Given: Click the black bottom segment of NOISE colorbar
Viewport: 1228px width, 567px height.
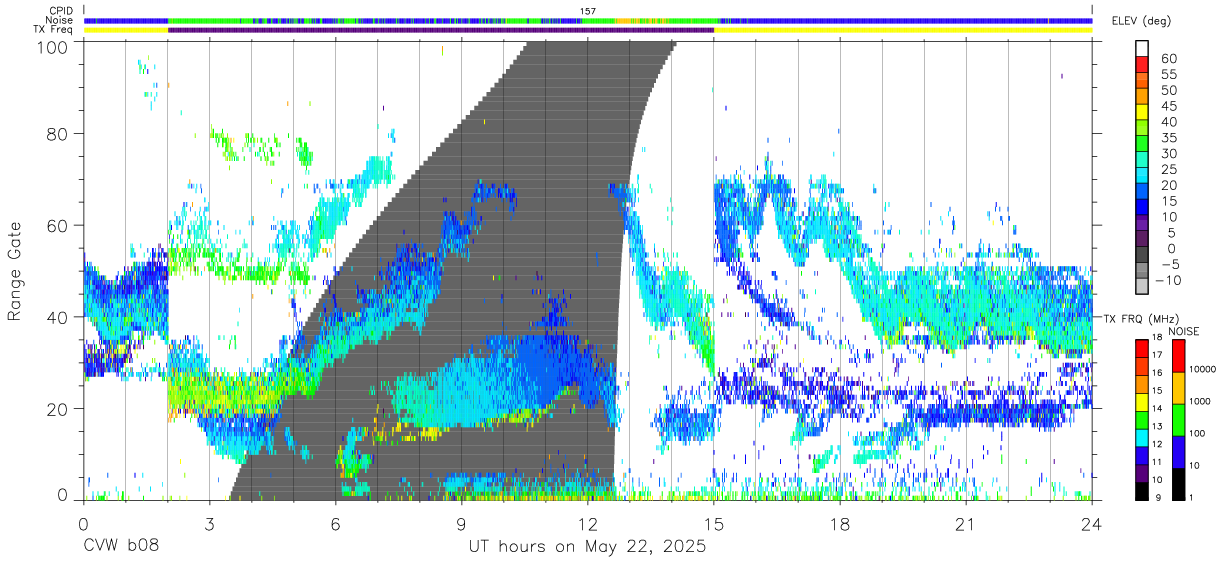Looking at the screenshot, I should point(1177,484).
